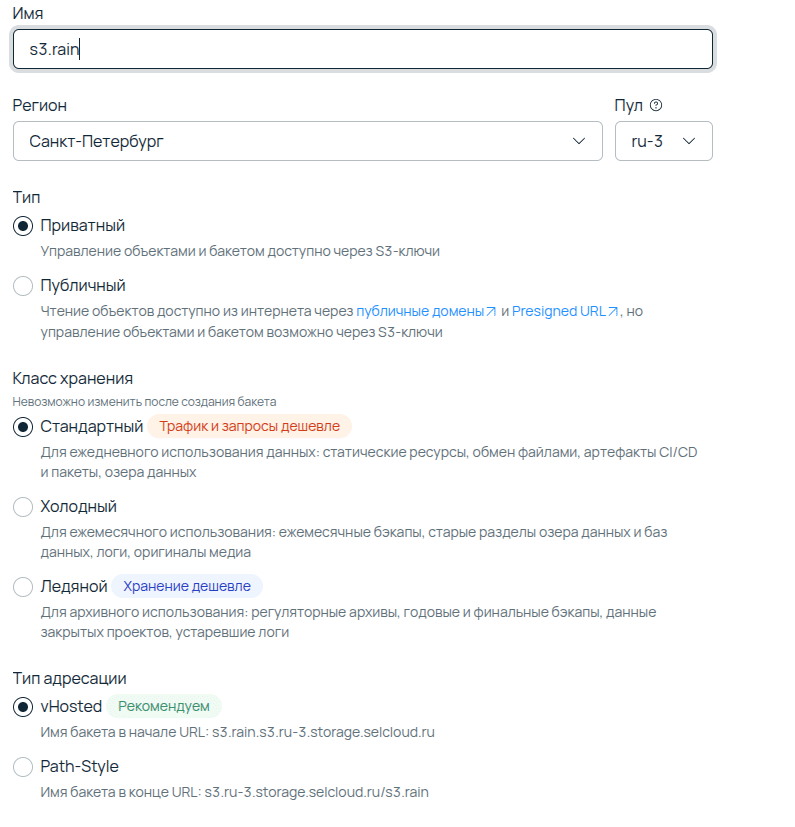
Task: Expand the Пул dropdown ru-3
Action: [x=663, y=141]
